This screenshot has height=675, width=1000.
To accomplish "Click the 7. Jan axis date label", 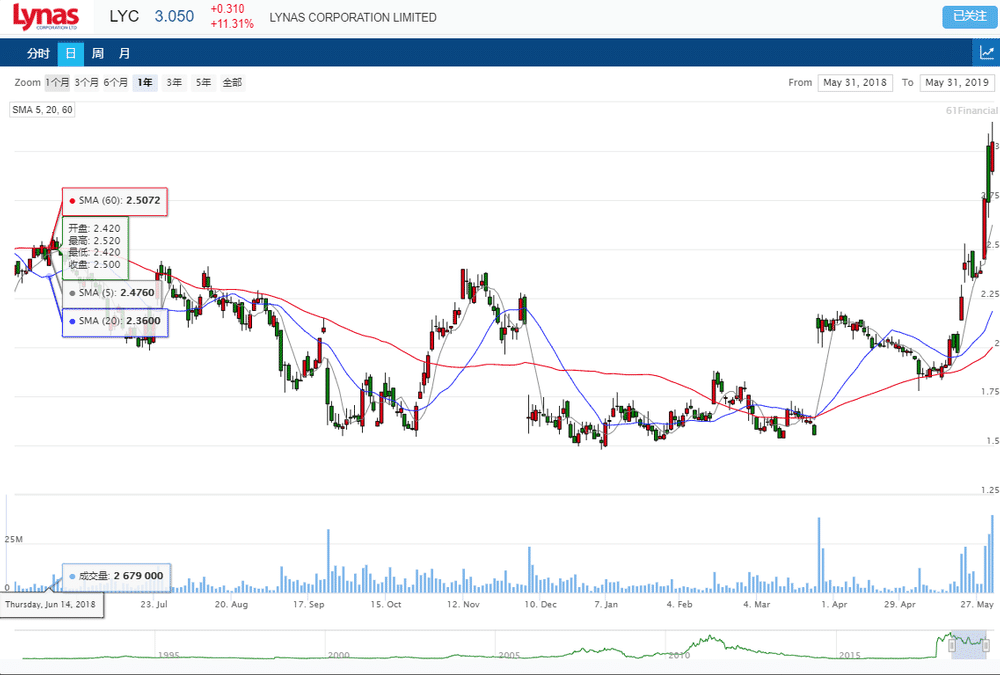I will 606,604.
